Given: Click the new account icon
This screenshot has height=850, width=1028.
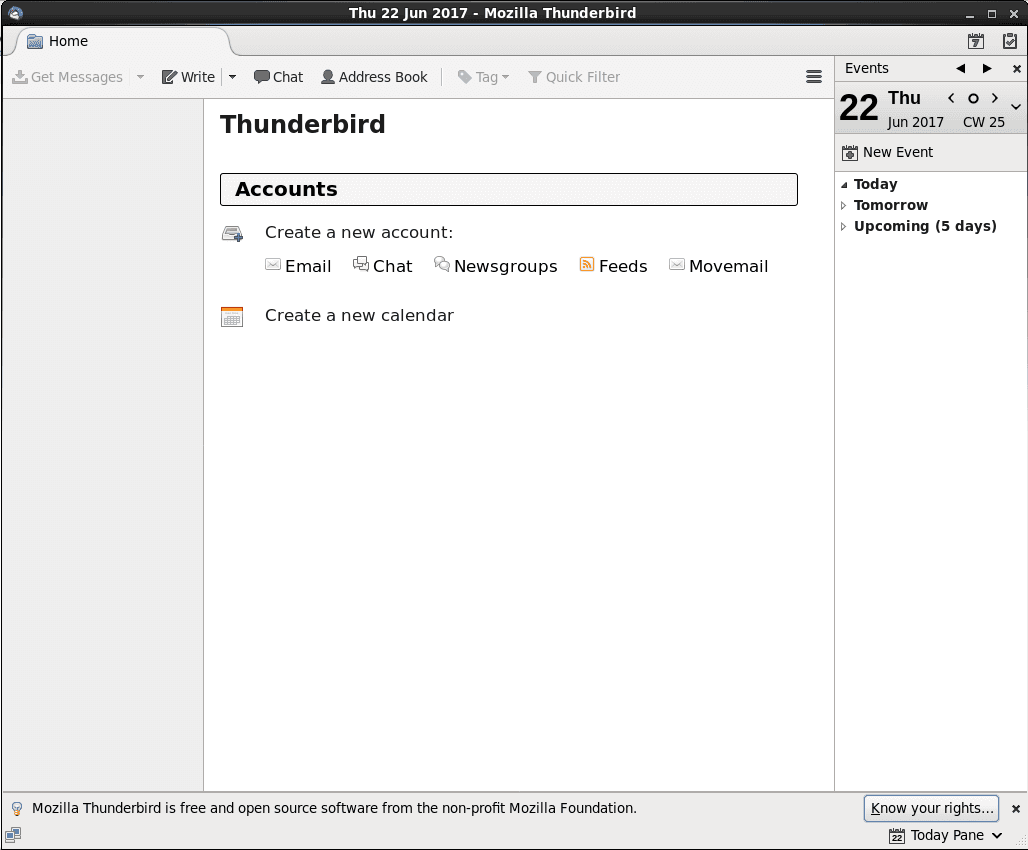Looking at the screenshot, I should point(233,233).
